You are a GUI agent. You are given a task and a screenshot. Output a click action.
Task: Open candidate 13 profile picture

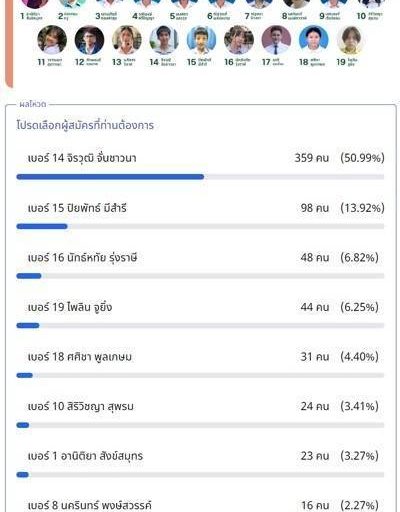(x=127, y=40)
